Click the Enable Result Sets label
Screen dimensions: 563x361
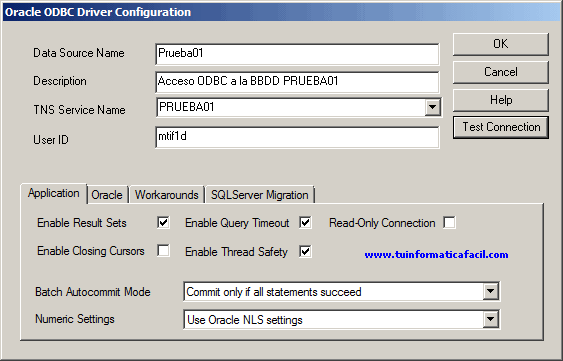coord(82,223)
